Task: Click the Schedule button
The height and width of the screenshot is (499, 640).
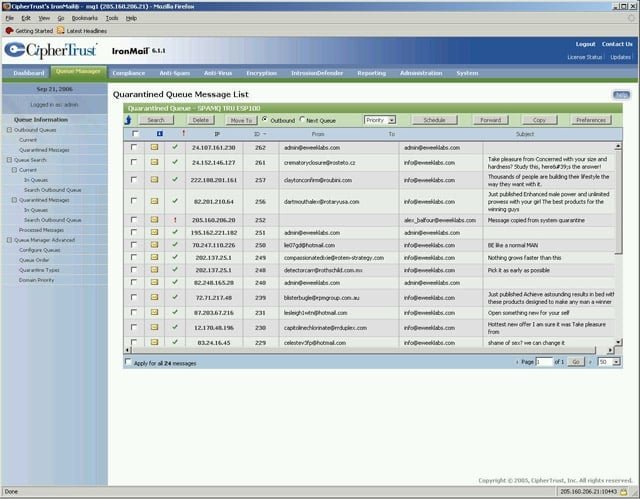Action: click(x=434, y=120)
